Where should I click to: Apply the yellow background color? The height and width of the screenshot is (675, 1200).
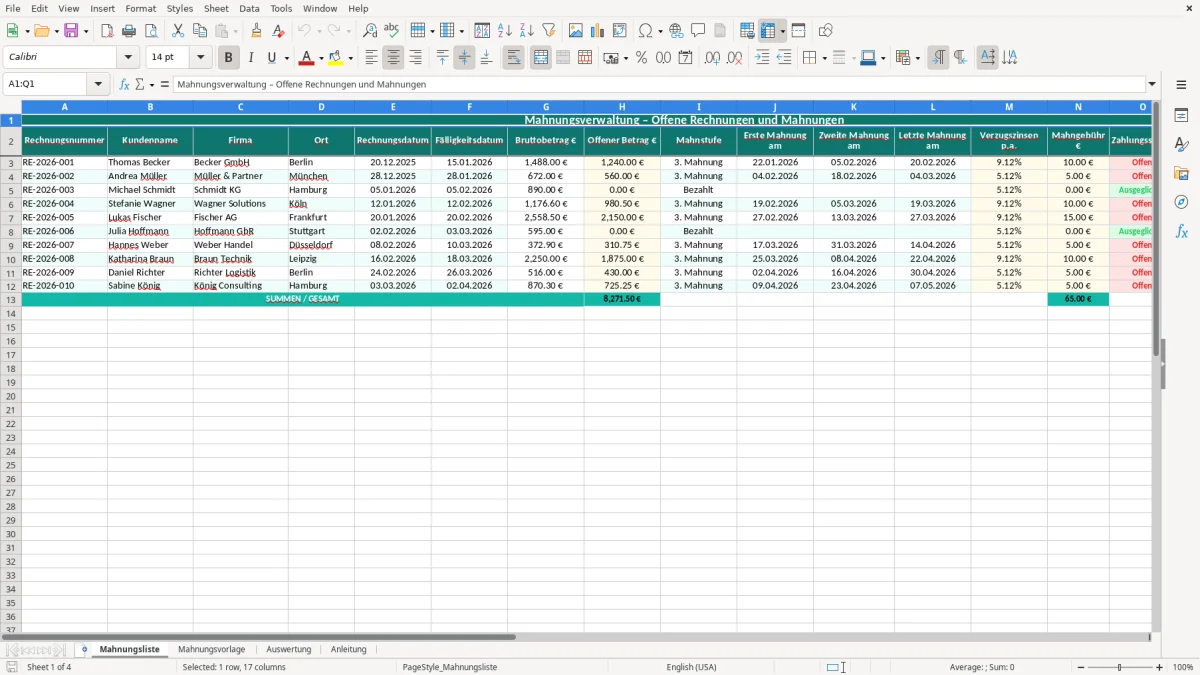336,58
